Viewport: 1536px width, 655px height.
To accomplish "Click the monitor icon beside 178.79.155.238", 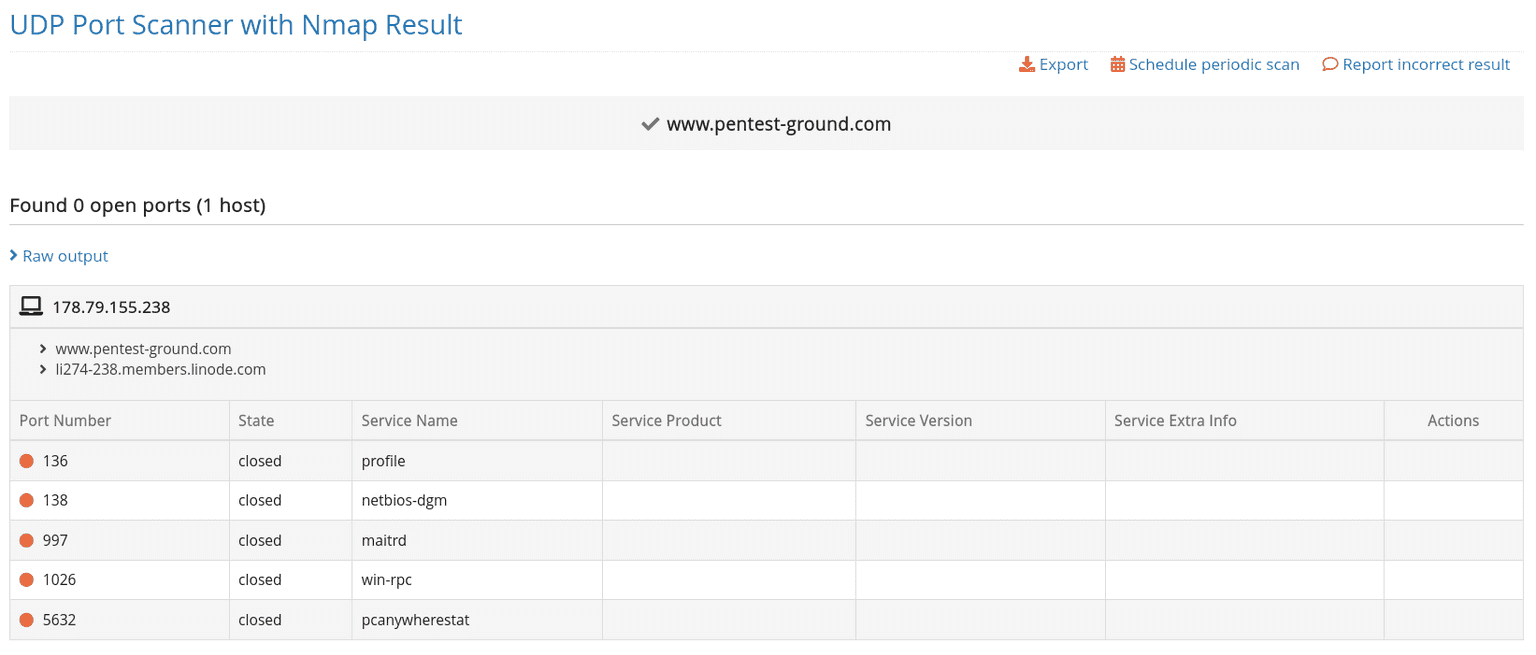I will click(x=30, y=306).
